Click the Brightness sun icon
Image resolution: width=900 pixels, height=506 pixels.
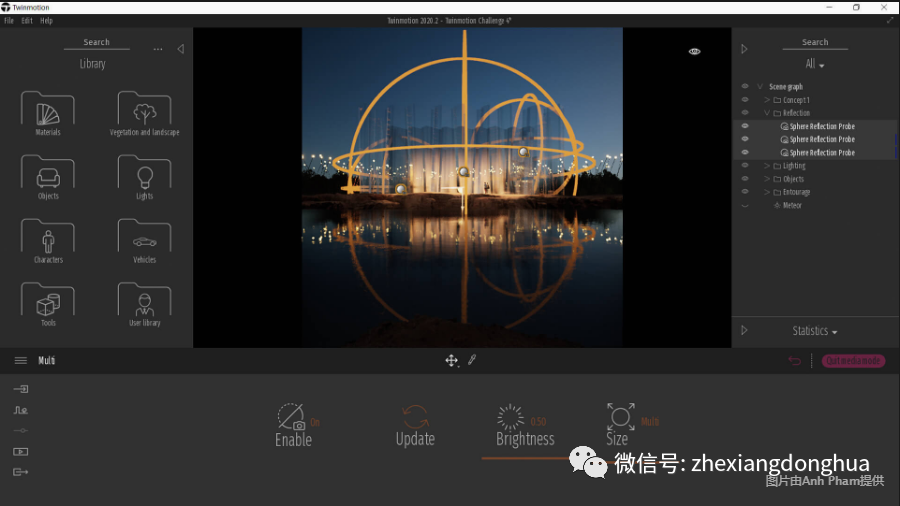[x=510, y=417]
